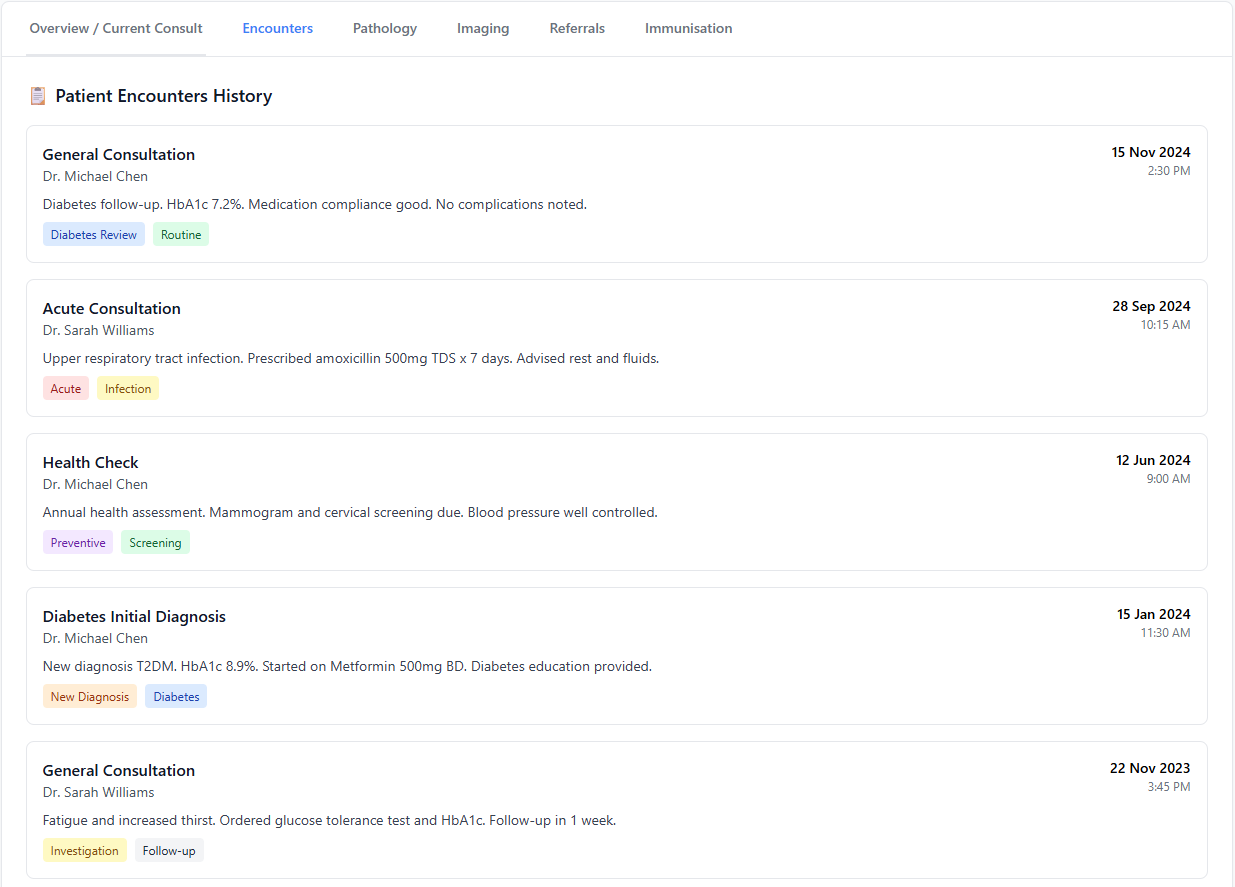Click the Screening tag
1235x887 pixels.
click(x=155, y=543)
